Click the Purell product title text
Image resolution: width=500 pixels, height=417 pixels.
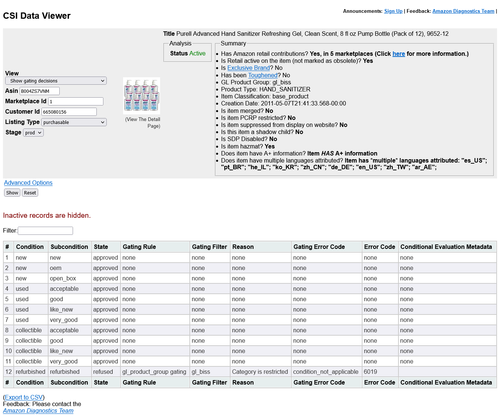[x=312, y=34]
